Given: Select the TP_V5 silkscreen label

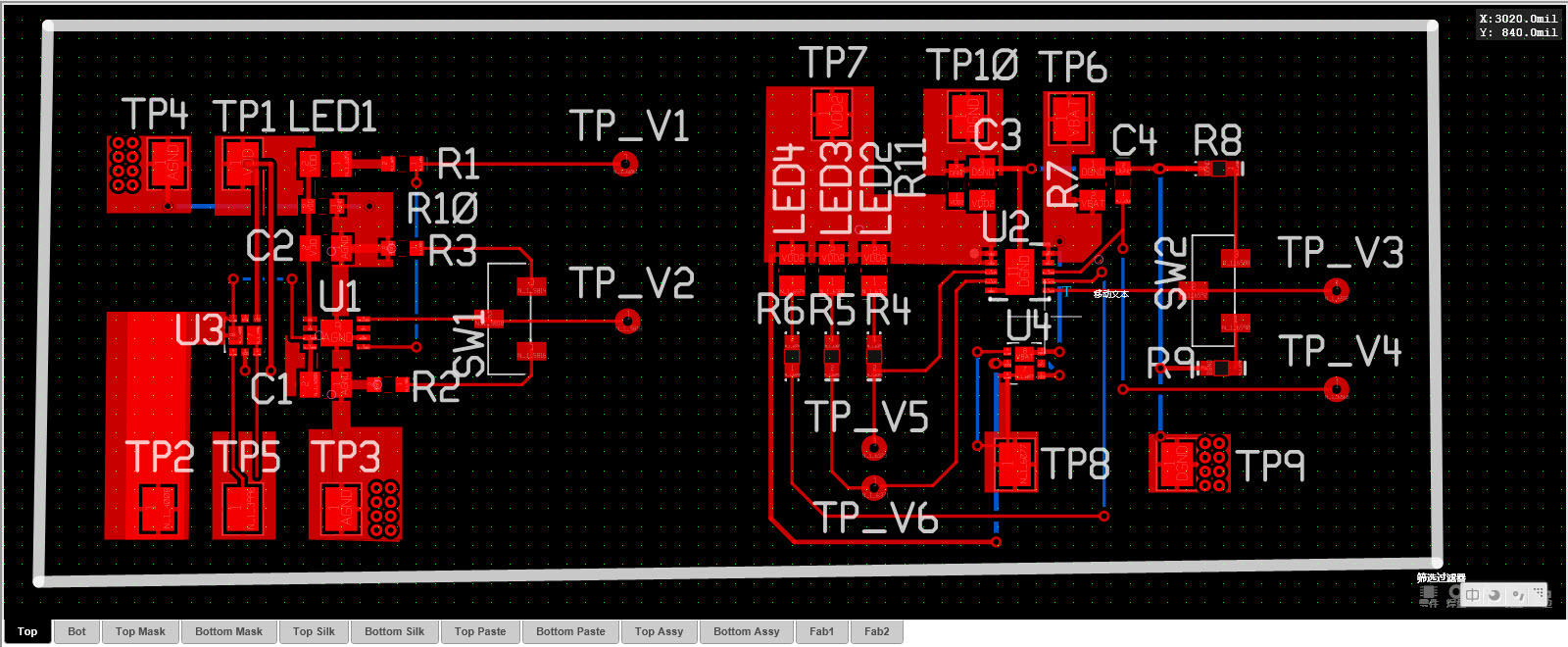Looking at the screenshot, I should coord(866,417).
